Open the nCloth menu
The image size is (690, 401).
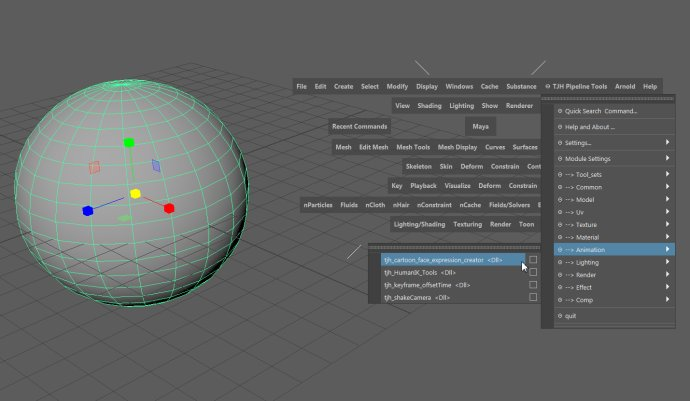point(375,205)
